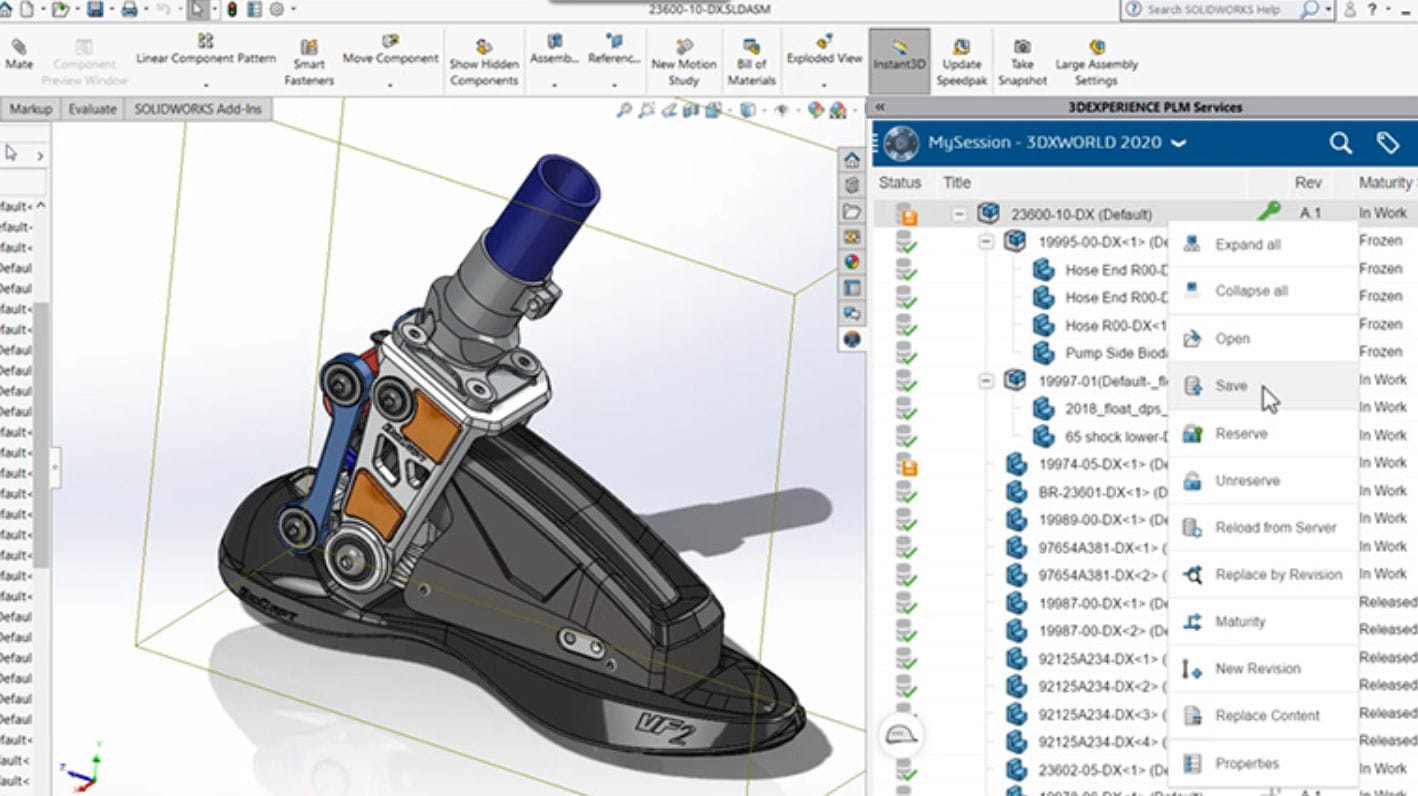Image resolution: width=1418 pixels, height=796 pixels.
Task: Start a New Motion Study
Action: 683,55
